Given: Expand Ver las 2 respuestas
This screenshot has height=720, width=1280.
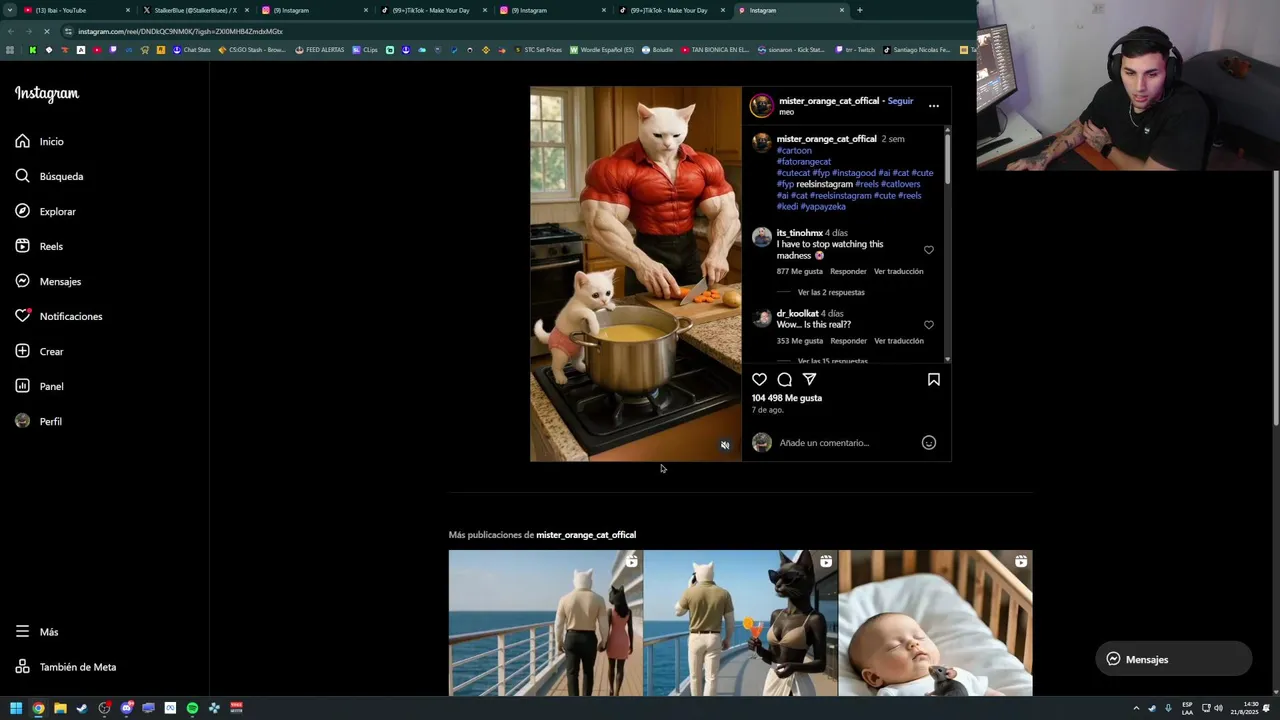Looking at the screenshot, I should pos(831,293).
